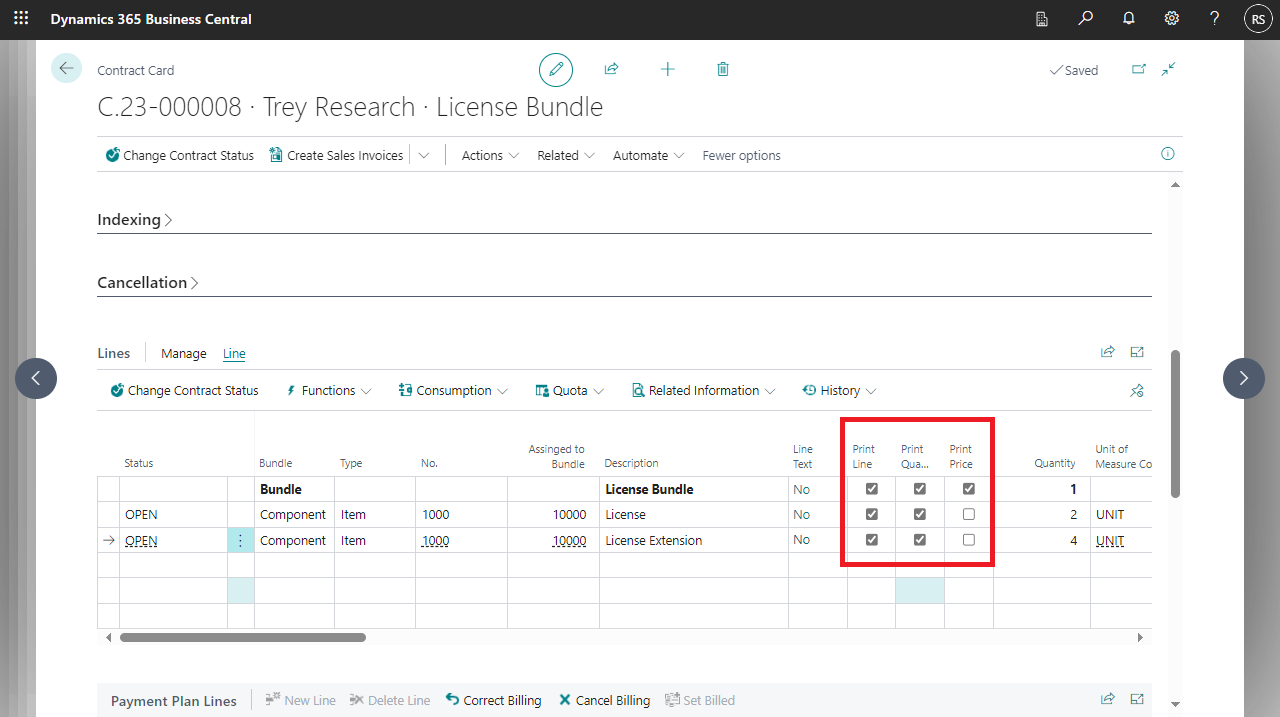The width and height of the screenshot is (1280, 717).
Task: Click the trash delete icon
Action: click(723, 69)
